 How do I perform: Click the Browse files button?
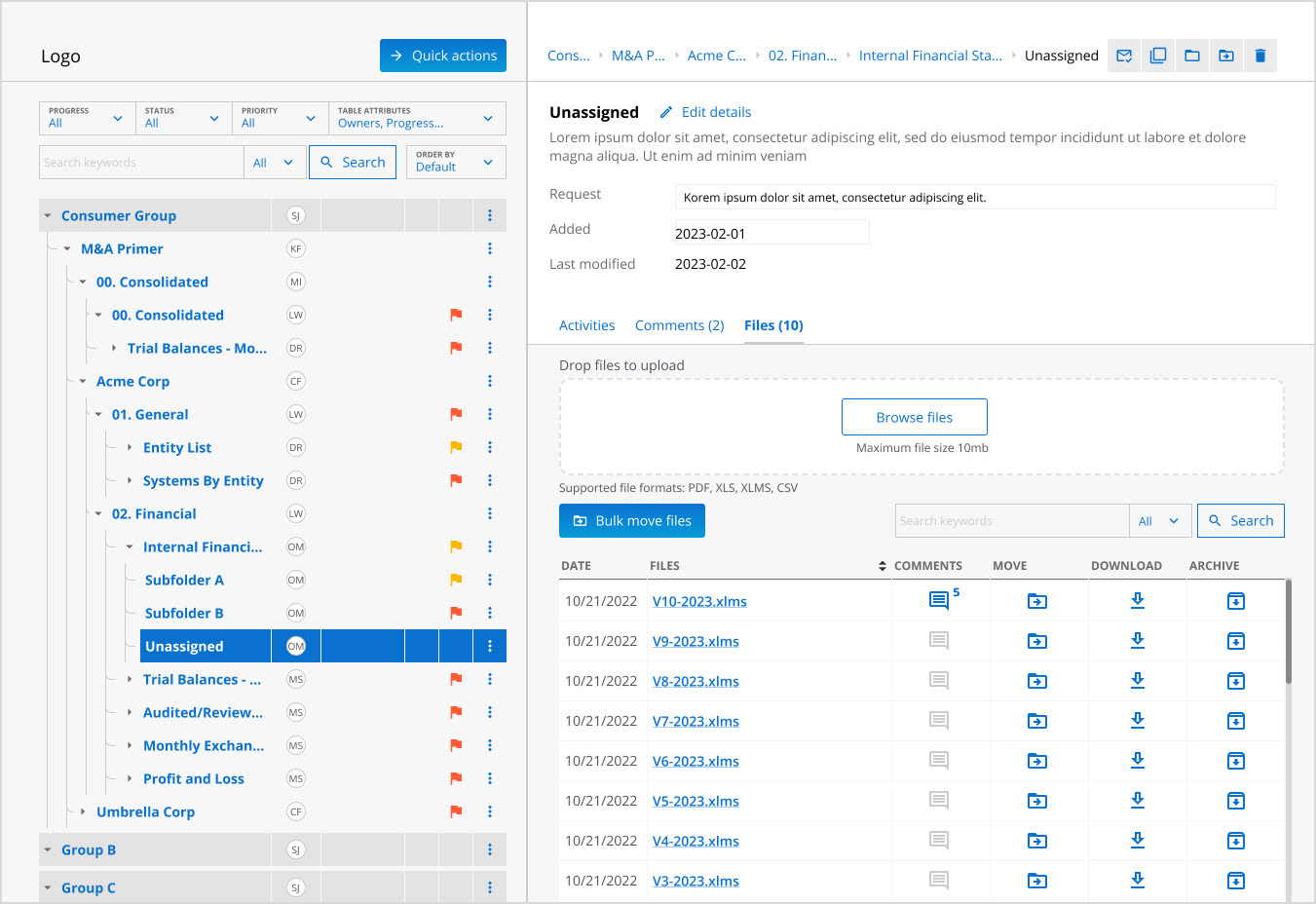pos(915,417)
